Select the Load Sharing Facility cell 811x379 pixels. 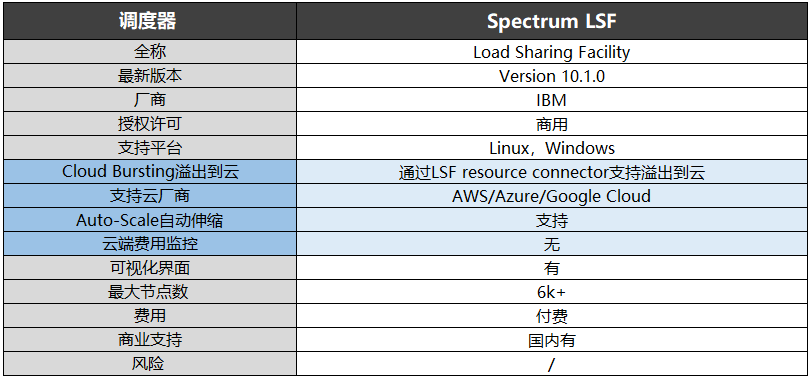tap(552, 52)
